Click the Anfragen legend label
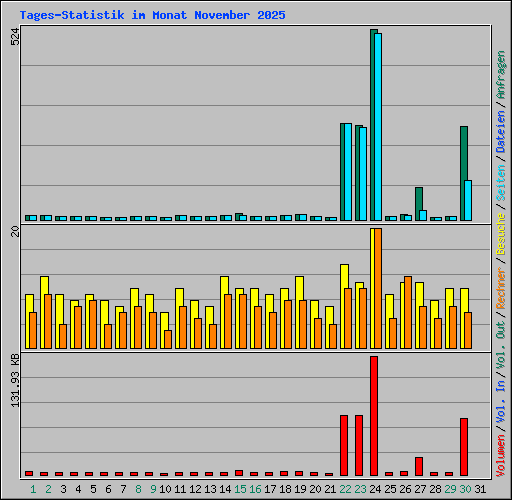The image size is (512, 500). pos(501,74)
